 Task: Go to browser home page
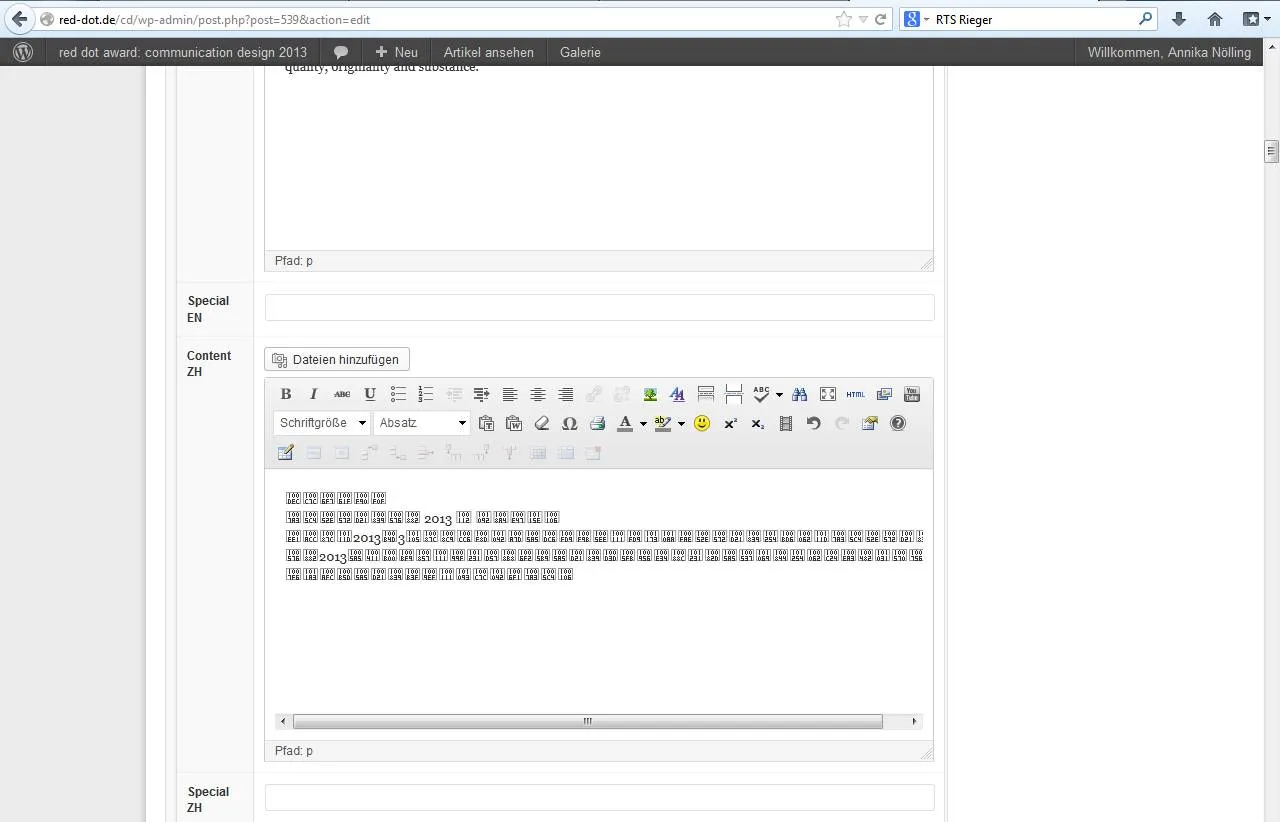point(1215,19)
